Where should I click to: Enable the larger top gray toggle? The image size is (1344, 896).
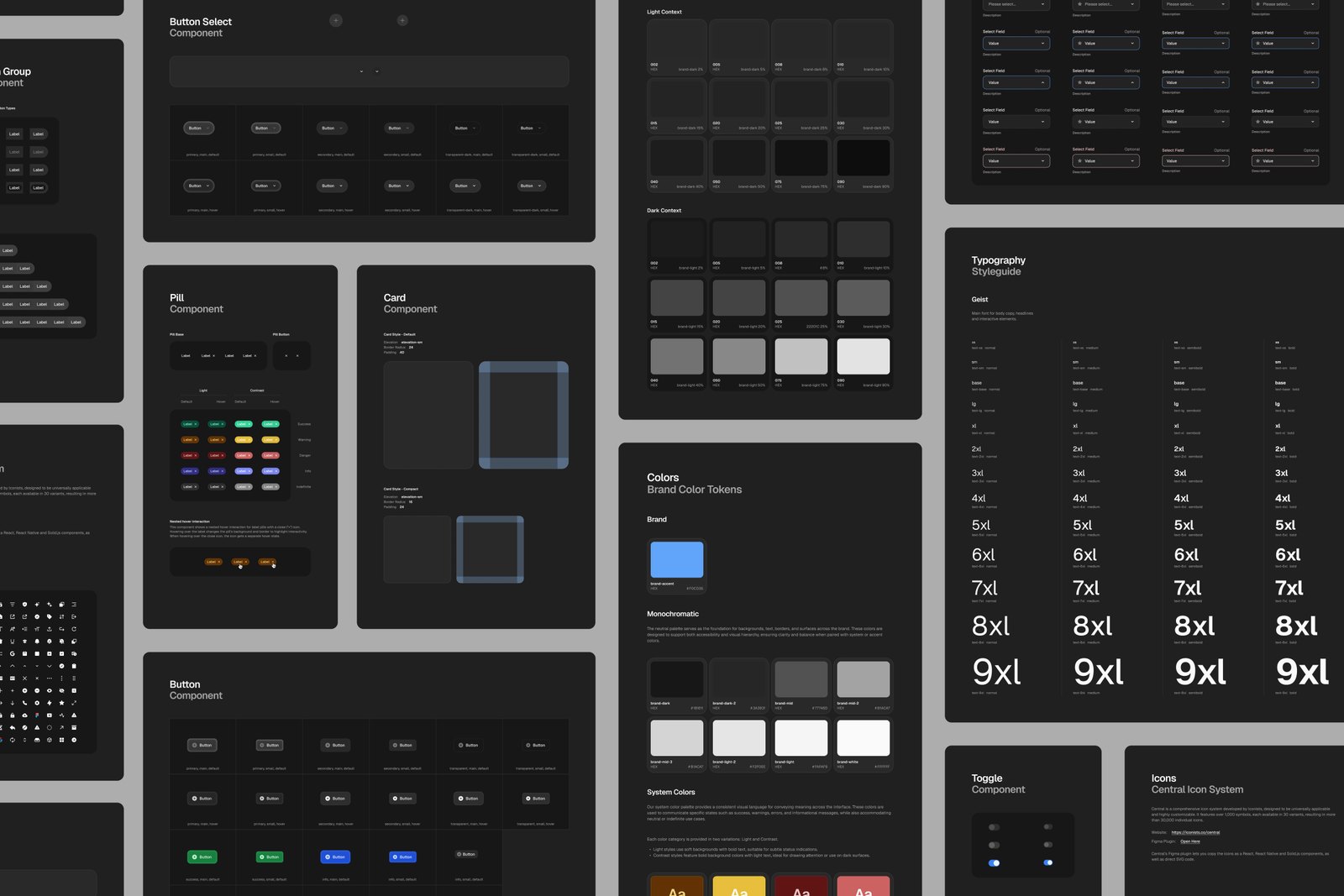pos(995,827)
